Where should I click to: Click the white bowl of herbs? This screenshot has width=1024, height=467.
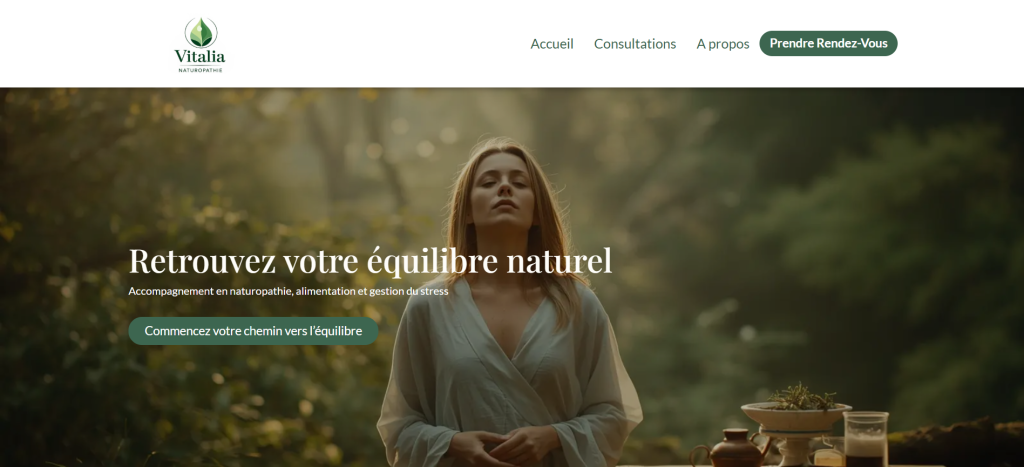click(795, 415)
